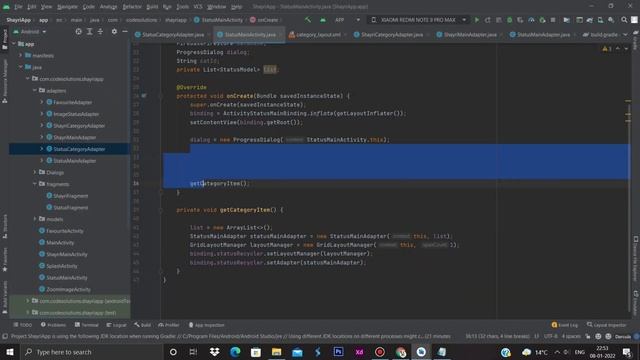Open the TODO tool window

(x=22, y=325)
